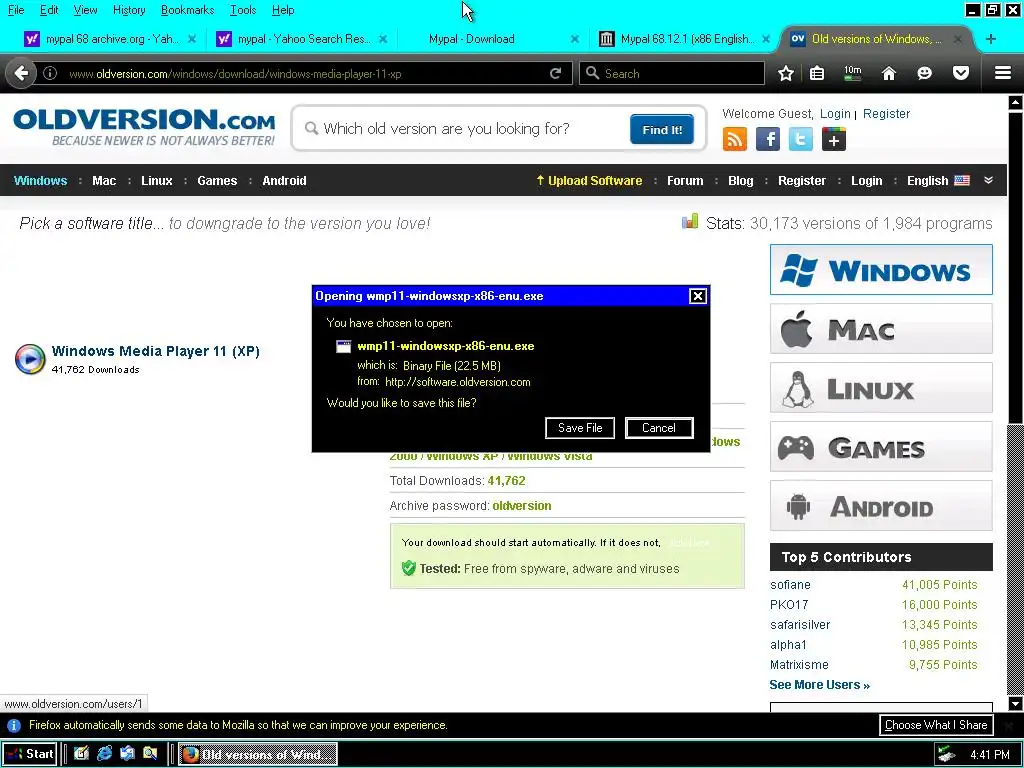Click the first quick launch taskbar icon

pos(81,754)
